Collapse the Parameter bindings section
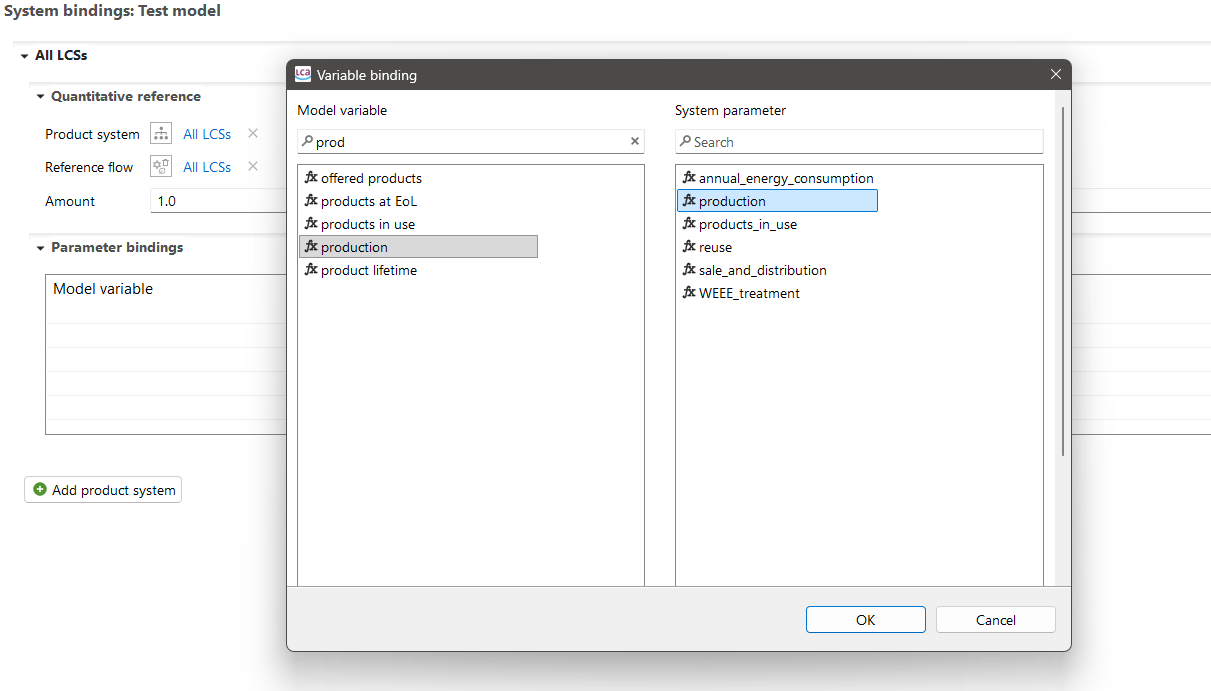 pyautogui.click(x=41, y=248)
